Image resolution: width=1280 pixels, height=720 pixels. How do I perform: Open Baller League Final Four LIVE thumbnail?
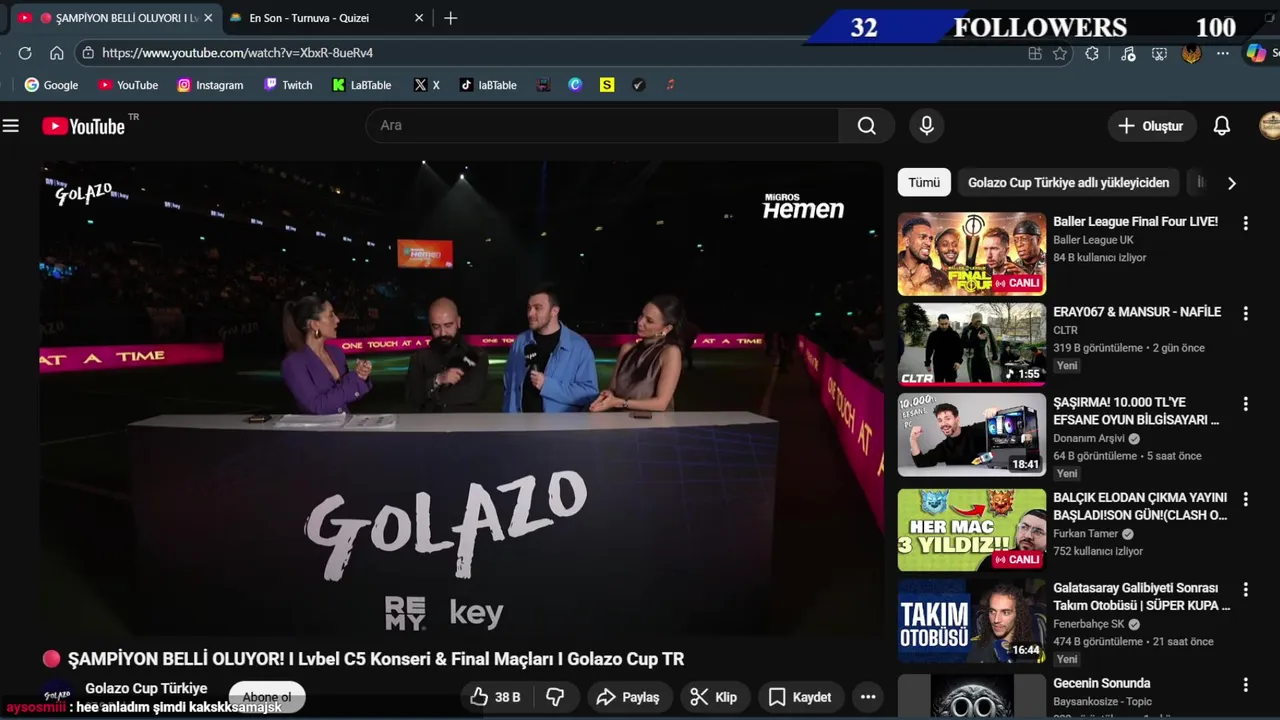971,254
